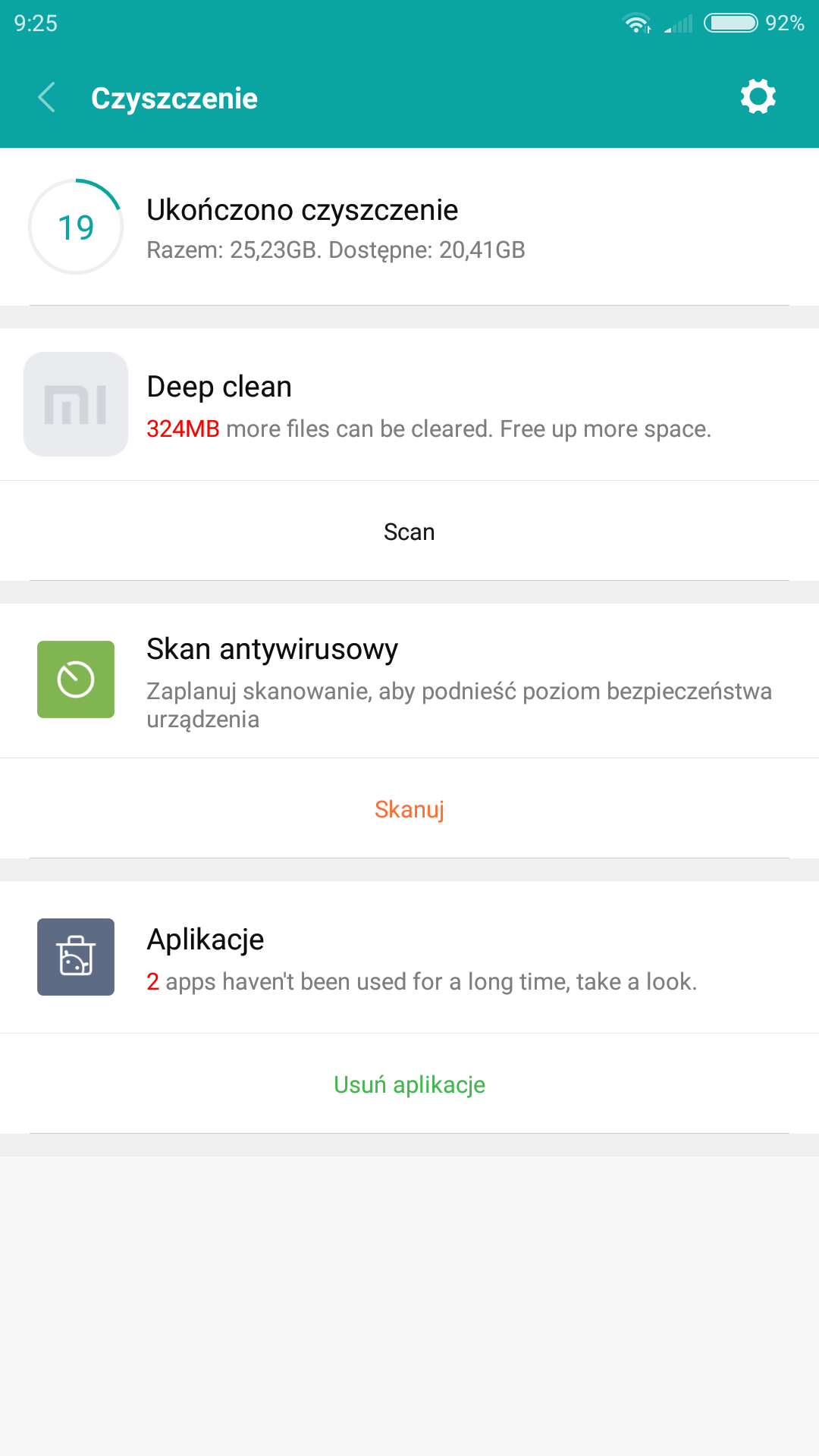Tap the Ukończono czyszczenie heading

(302, 210)
